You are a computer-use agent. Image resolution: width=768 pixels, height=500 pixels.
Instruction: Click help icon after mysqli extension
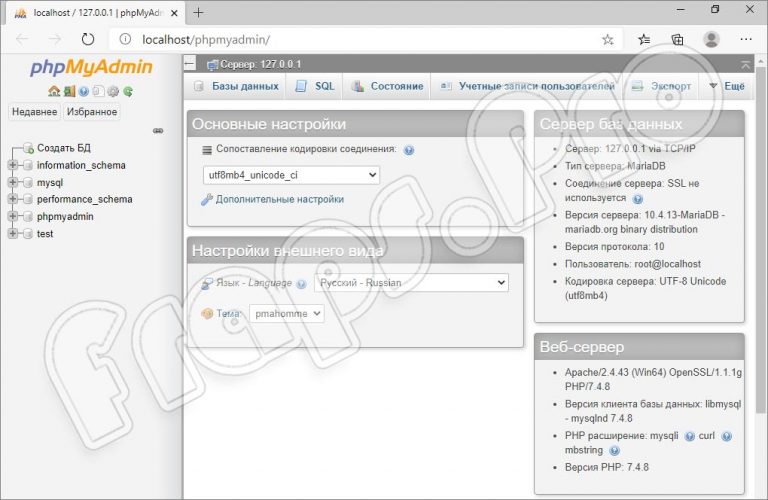pos(689,436)
